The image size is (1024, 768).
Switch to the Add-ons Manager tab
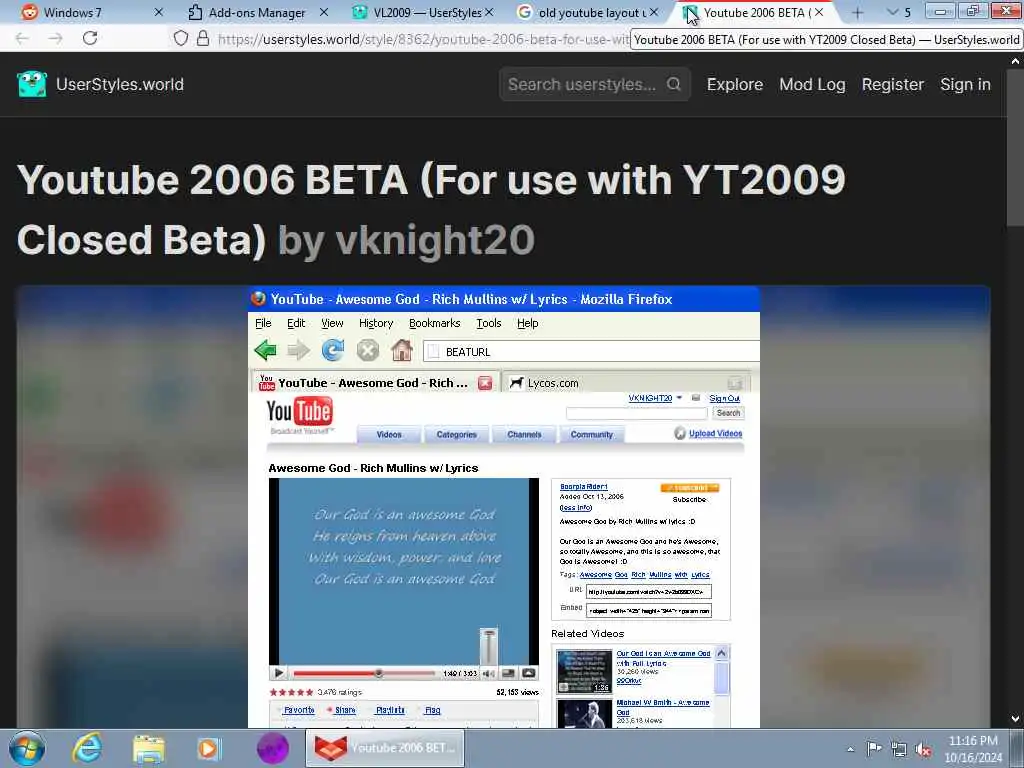[x=257, y=12]
